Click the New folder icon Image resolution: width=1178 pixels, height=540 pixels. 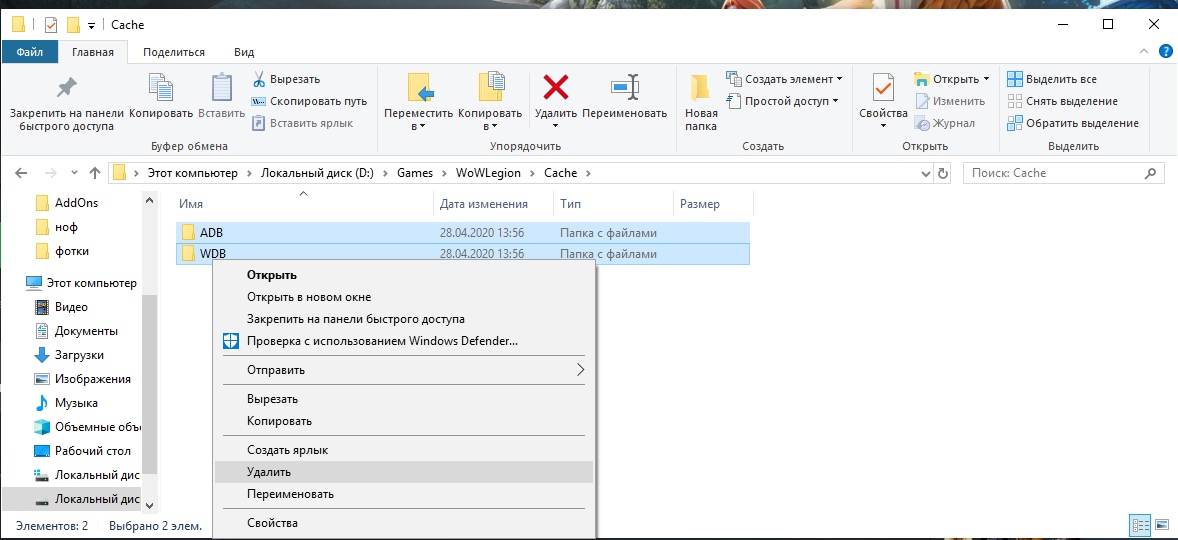(x=701, y=88)
